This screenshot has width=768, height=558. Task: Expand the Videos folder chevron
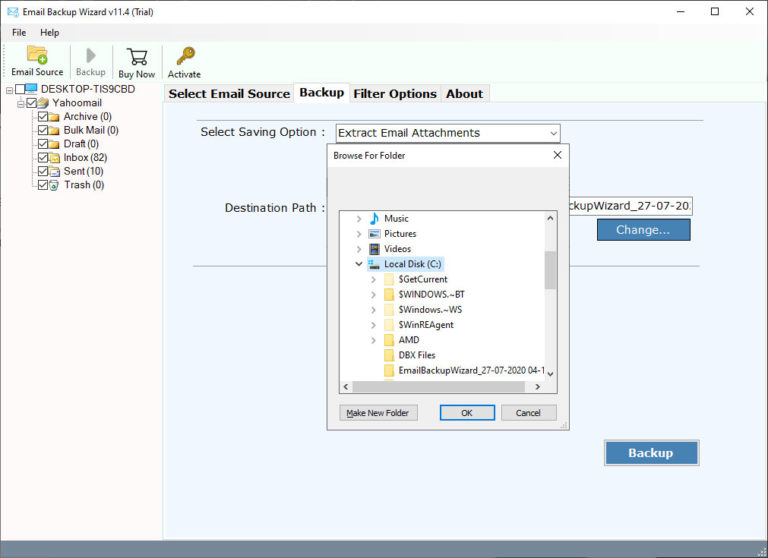(359, 249)
